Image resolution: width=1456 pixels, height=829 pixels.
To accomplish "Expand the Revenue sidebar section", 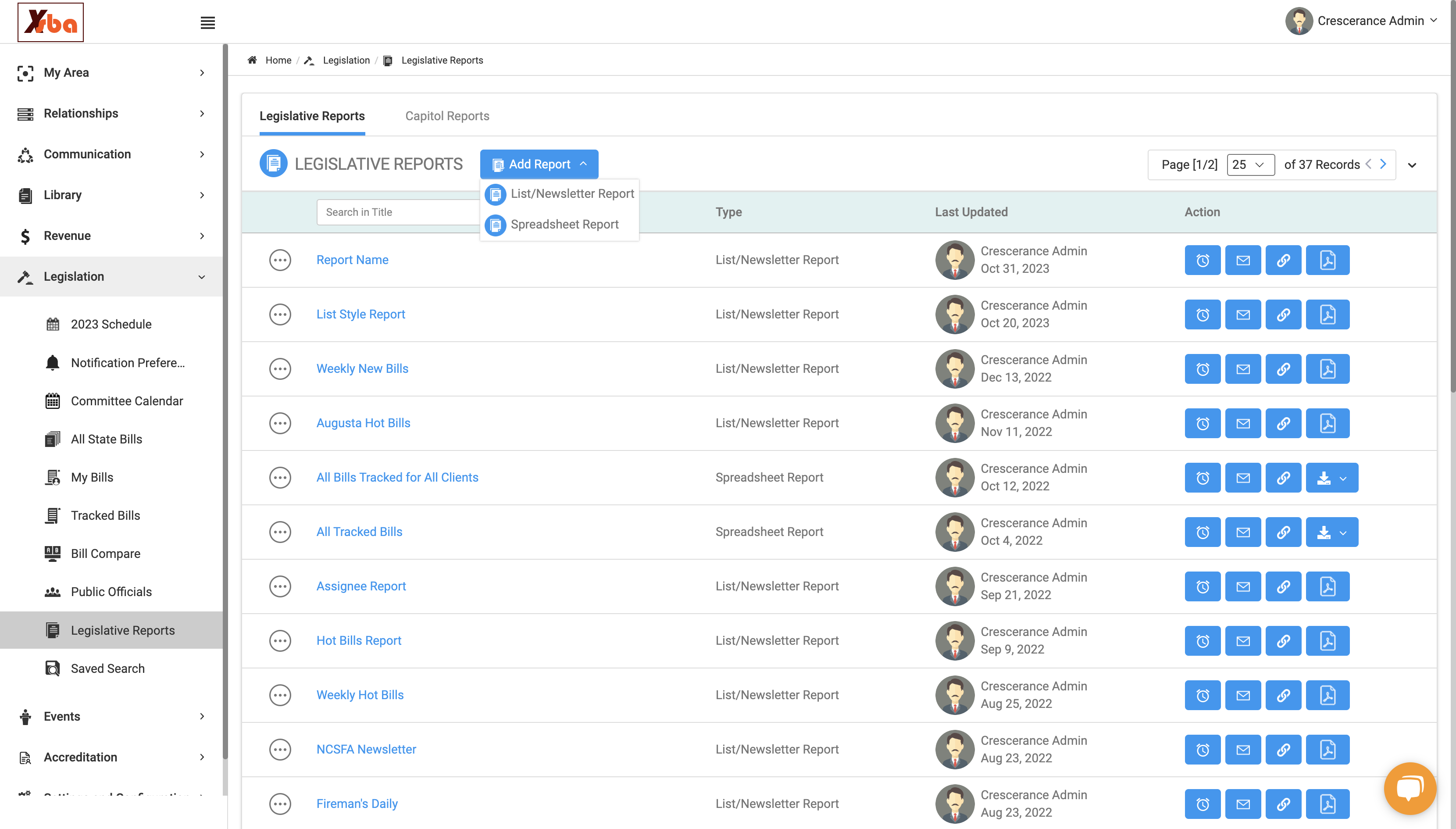I will click(x=111, y=236).
